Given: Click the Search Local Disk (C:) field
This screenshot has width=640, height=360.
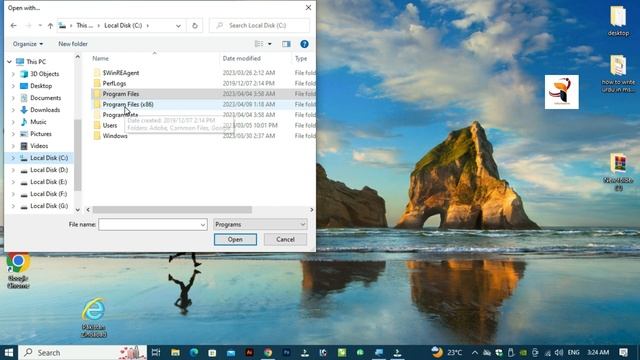Looking at the screenshot, I should 260,25.
